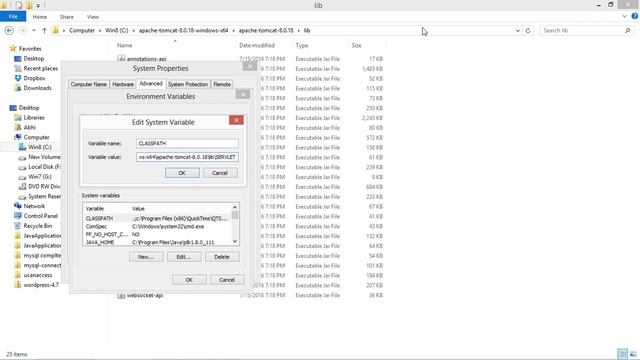Click apache-tomcat-8.0.18 breadcrumb segment
The height and width of the screenshot is (360, 640).
[x=266, y=31]
